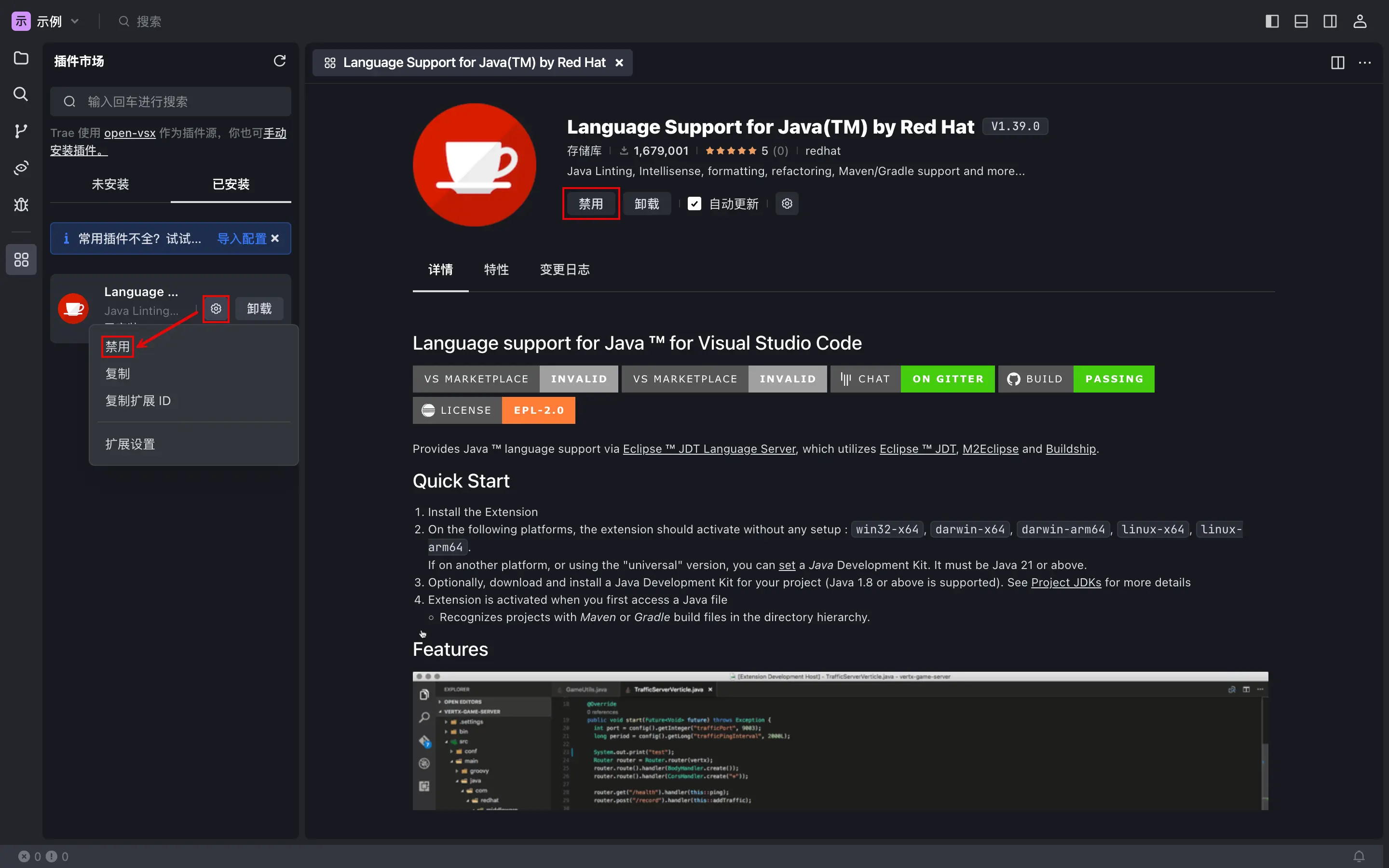Image resolution: width=1389 pixels, height=868 pixels.
Task: Click the 示 workspace logo icon
Action: [21, 21]
